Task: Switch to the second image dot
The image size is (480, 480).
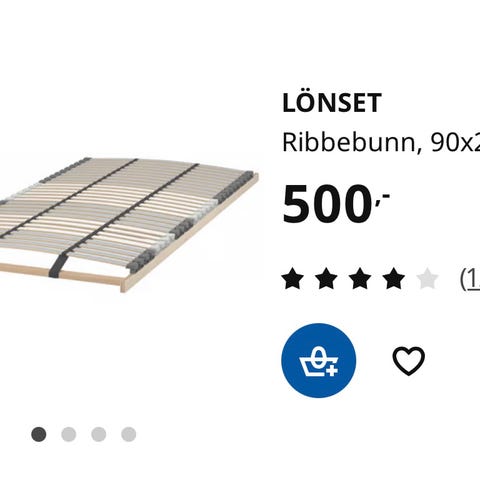Action: pyautogui.click(x=69, y=435)
